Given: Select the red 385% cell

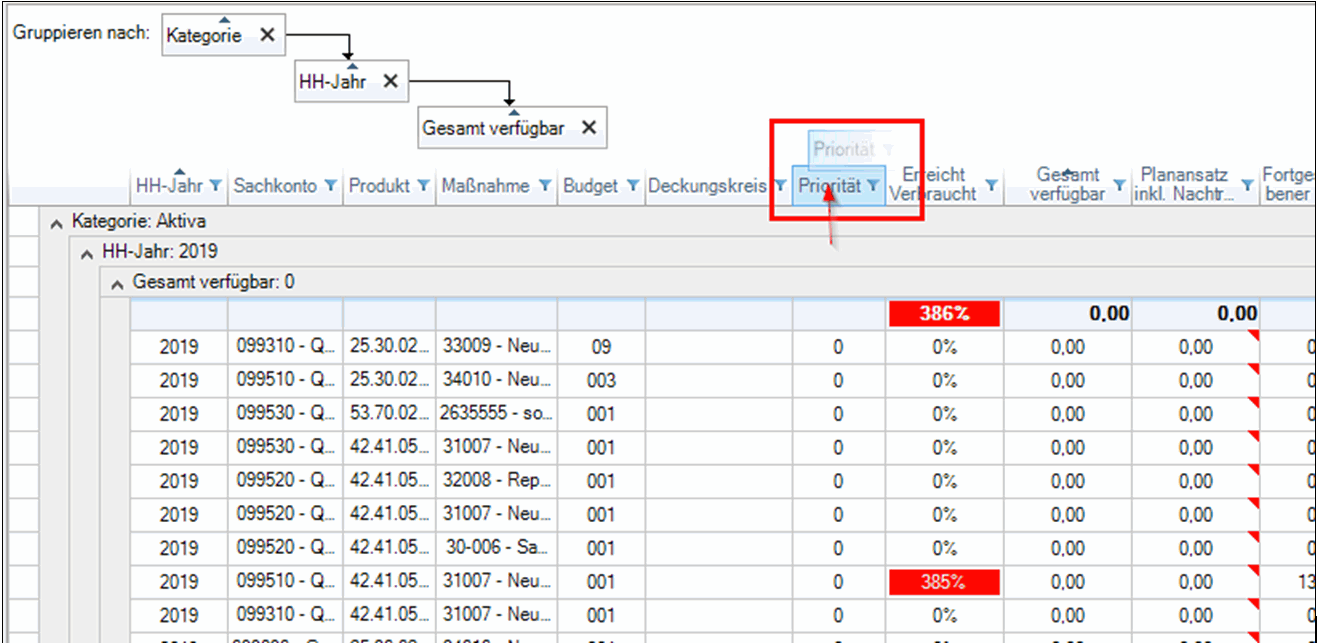Looking at the screenshot, I should pos(944,581).
